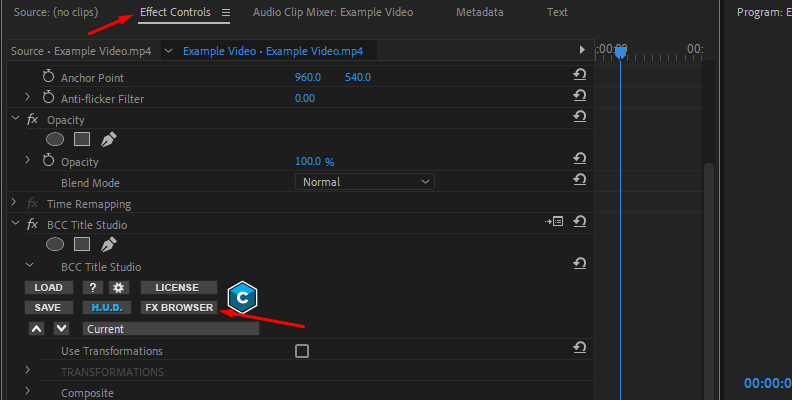Expand the Anti-flicker Filter property

(28, 98)
